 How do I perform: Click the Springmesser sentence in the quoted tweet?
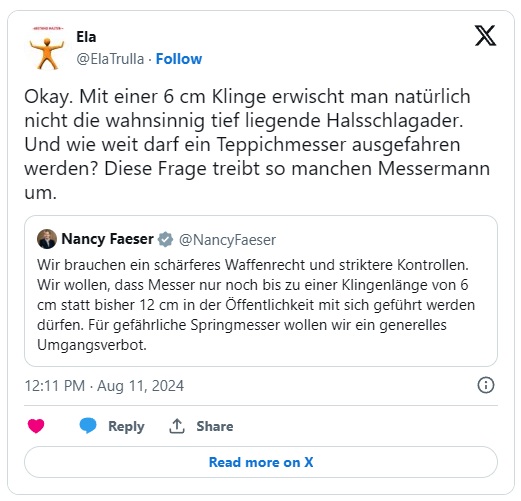(242, 335)
